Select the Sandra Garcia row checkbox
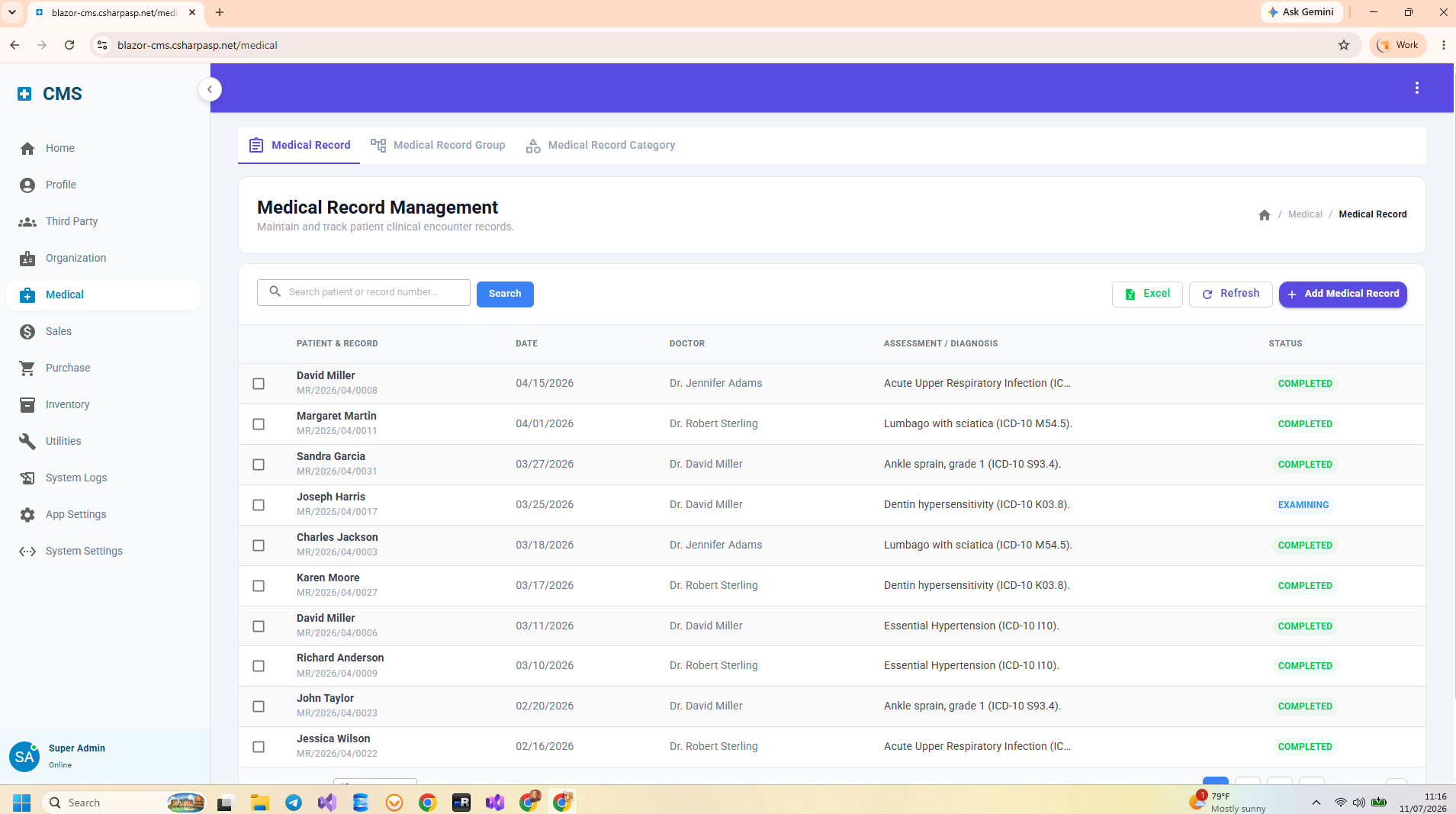The height and width of the screenshot is (814, 1456). pos(259,465)
